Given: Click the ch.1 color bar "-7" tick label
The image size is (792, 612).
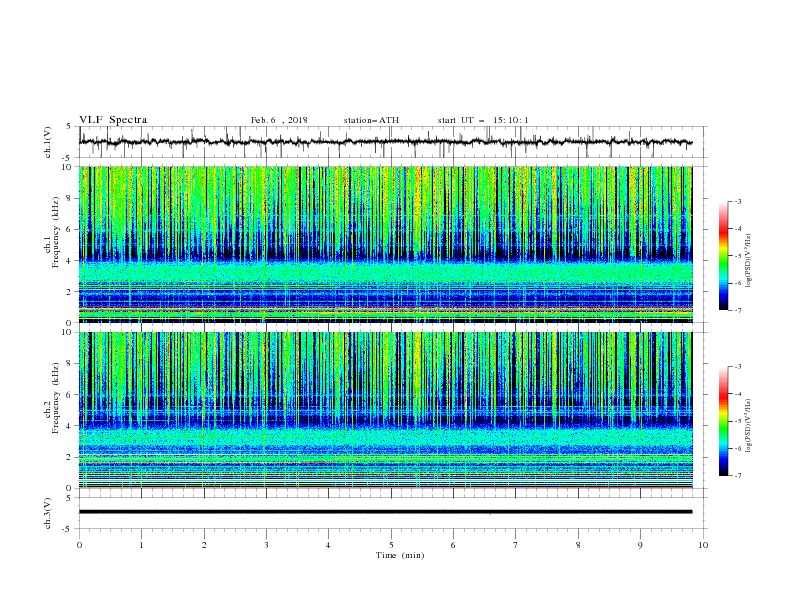Looking at the screenshot, I should [x=738, y=310].
